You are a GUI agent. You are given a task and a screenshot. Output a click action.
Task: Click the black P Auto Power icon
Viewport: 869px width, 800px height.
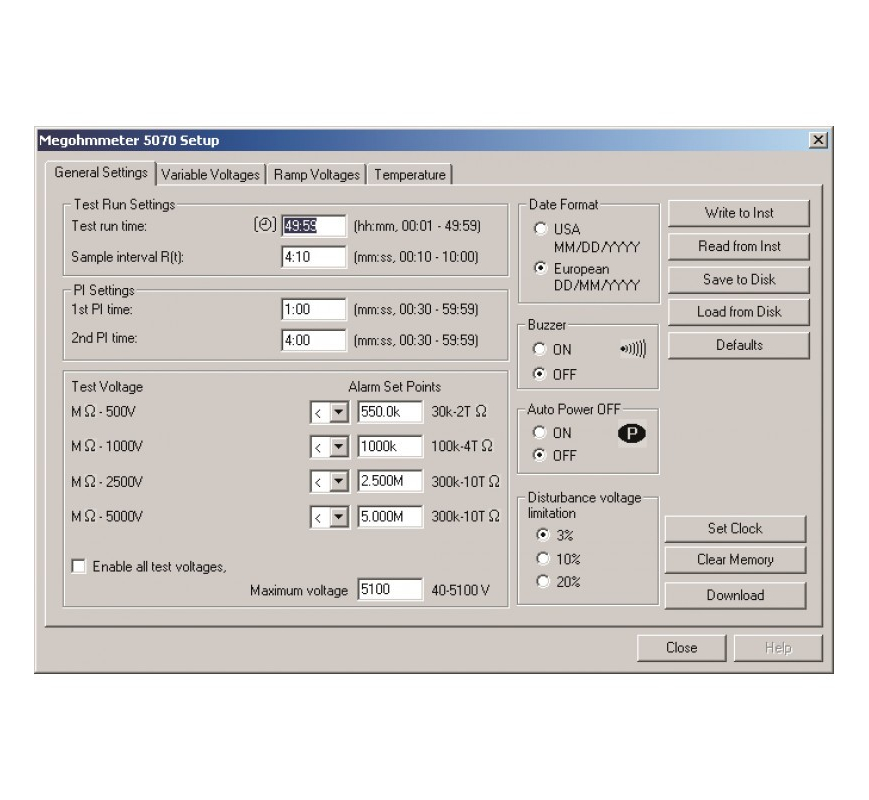(x=632, y=433)
